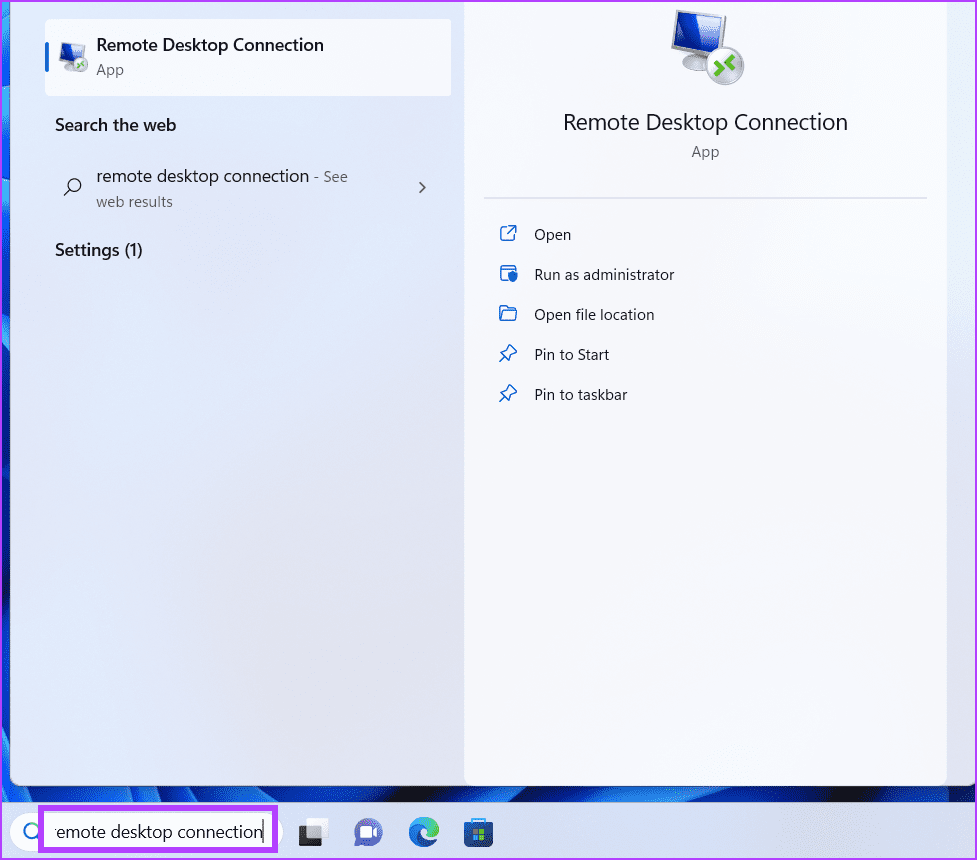Screen dimensions: 977x860
Task: Click the Search the web heading
Action: point(115,125)
